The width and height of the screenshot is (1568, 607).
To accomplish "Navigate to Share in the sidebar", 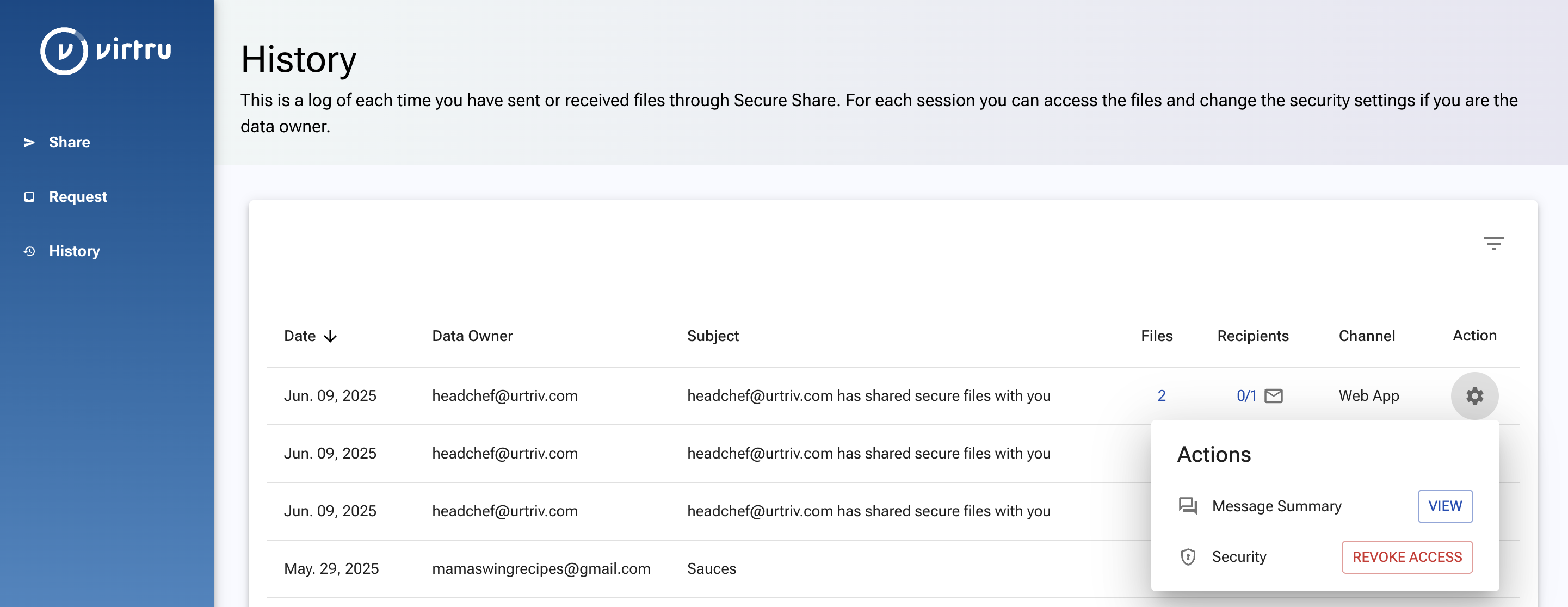I will pos(69,143).
